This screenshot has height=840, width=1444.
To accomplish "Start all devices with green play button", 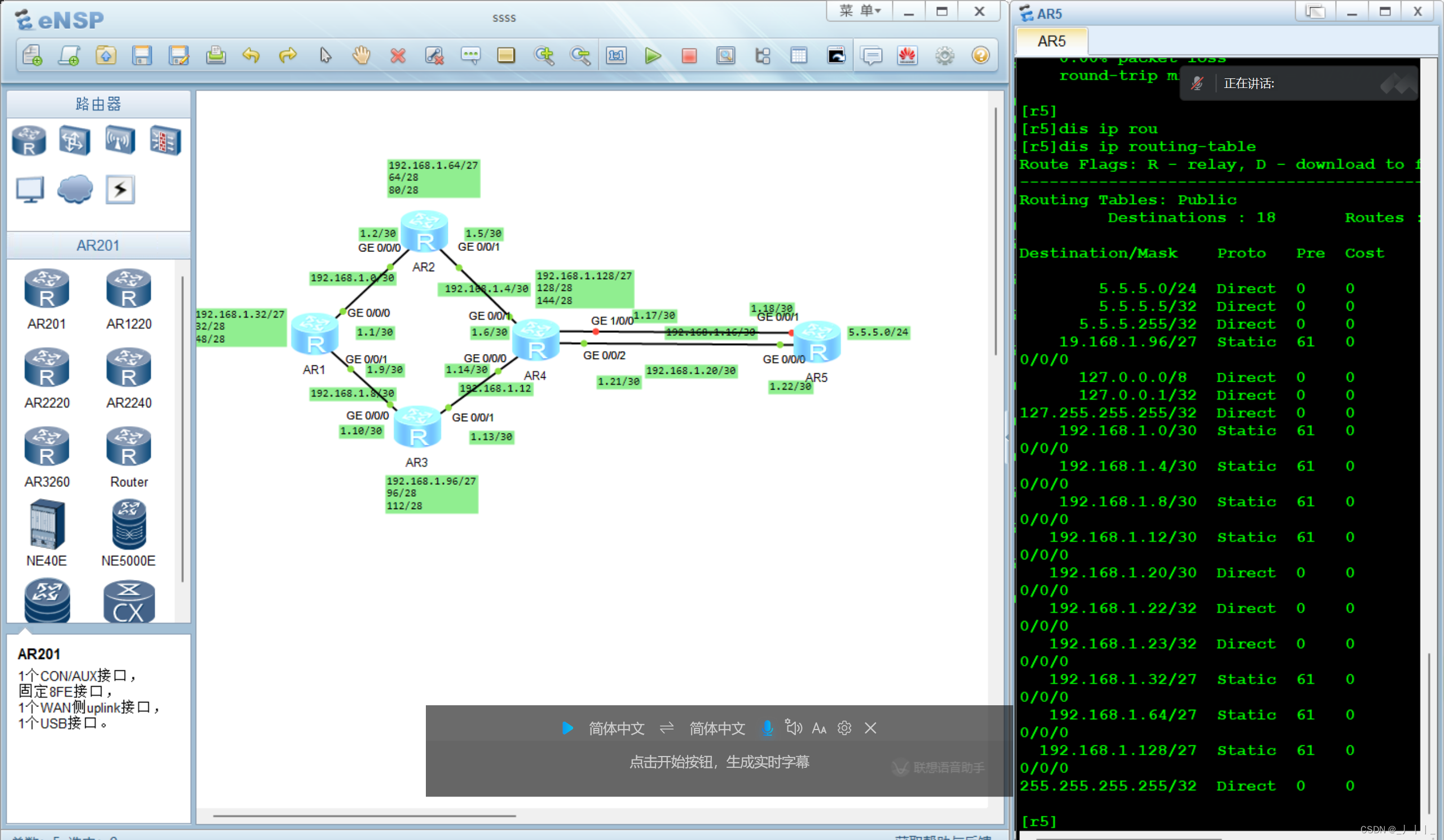I will (653, 56).
